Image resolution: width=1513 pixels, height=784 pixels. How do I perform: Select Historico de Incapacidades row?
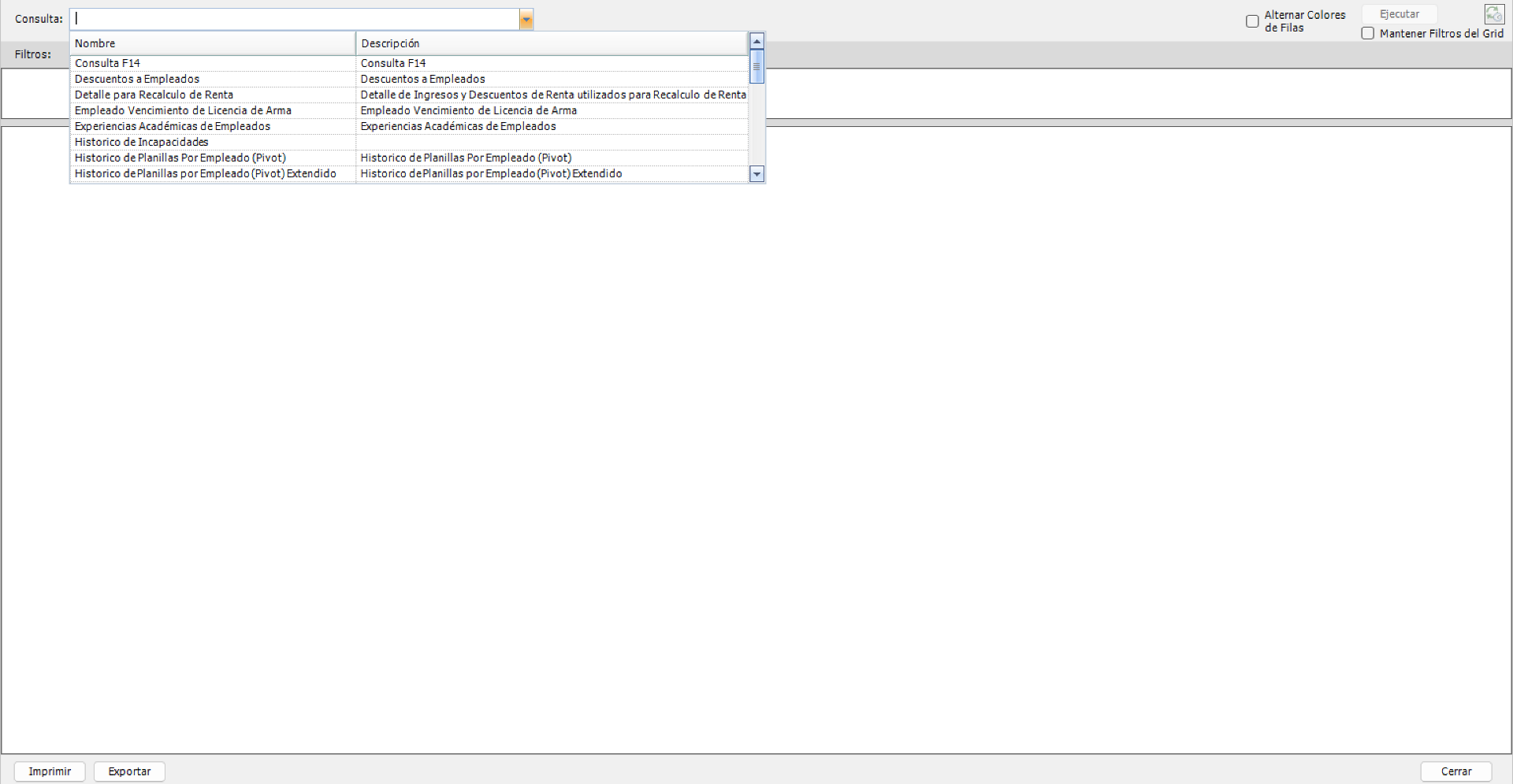point(142,142)
